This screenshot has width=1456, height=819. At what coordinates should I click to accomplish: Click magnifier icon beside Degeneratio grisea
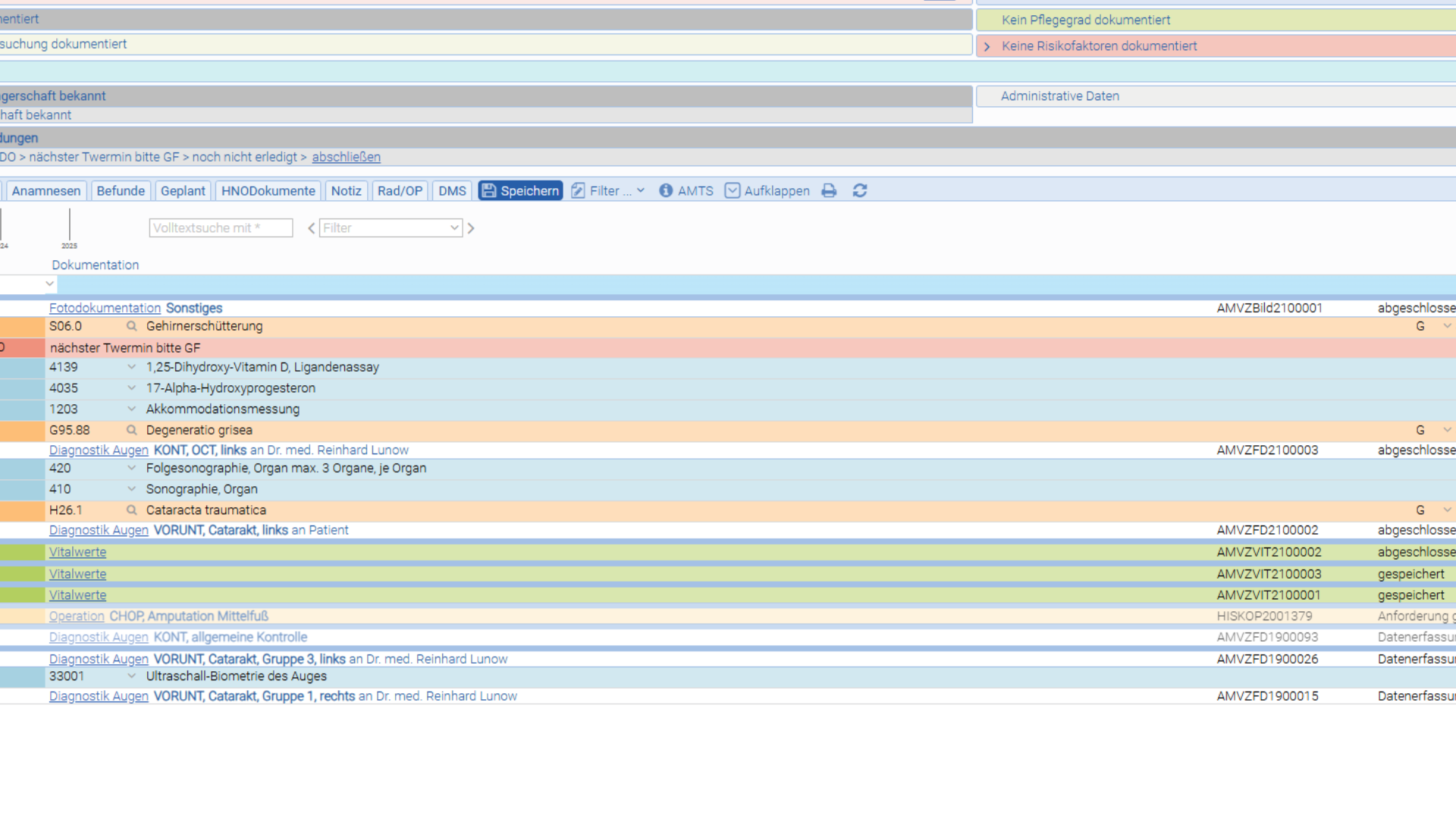tap(131, 430)
